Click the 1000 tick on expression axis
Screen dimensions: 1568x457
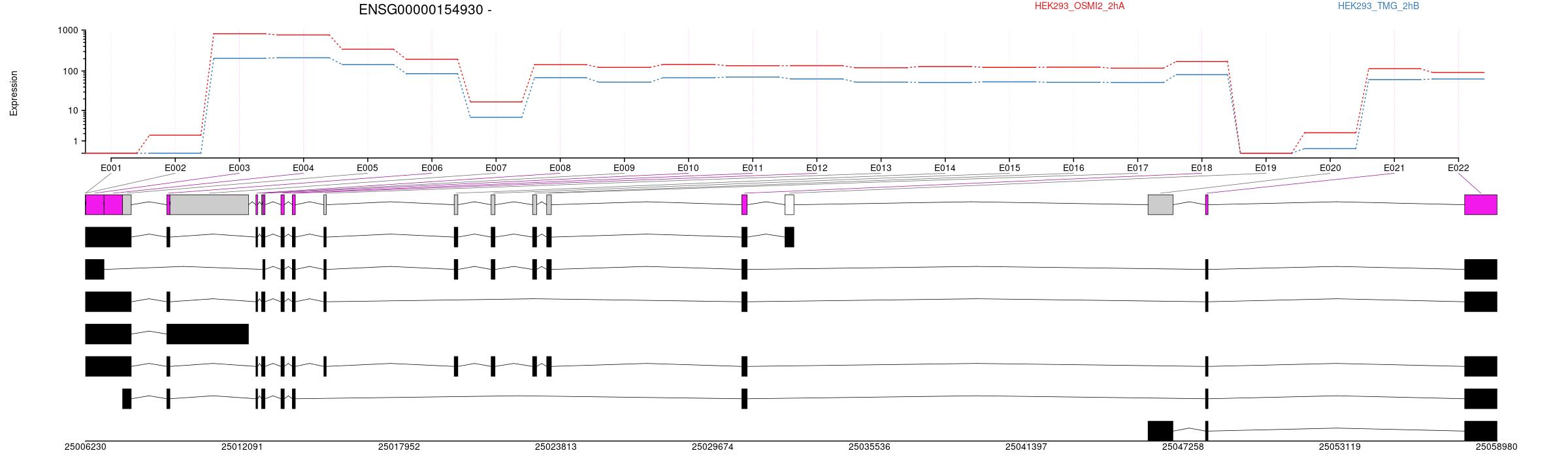click(67, 31)
